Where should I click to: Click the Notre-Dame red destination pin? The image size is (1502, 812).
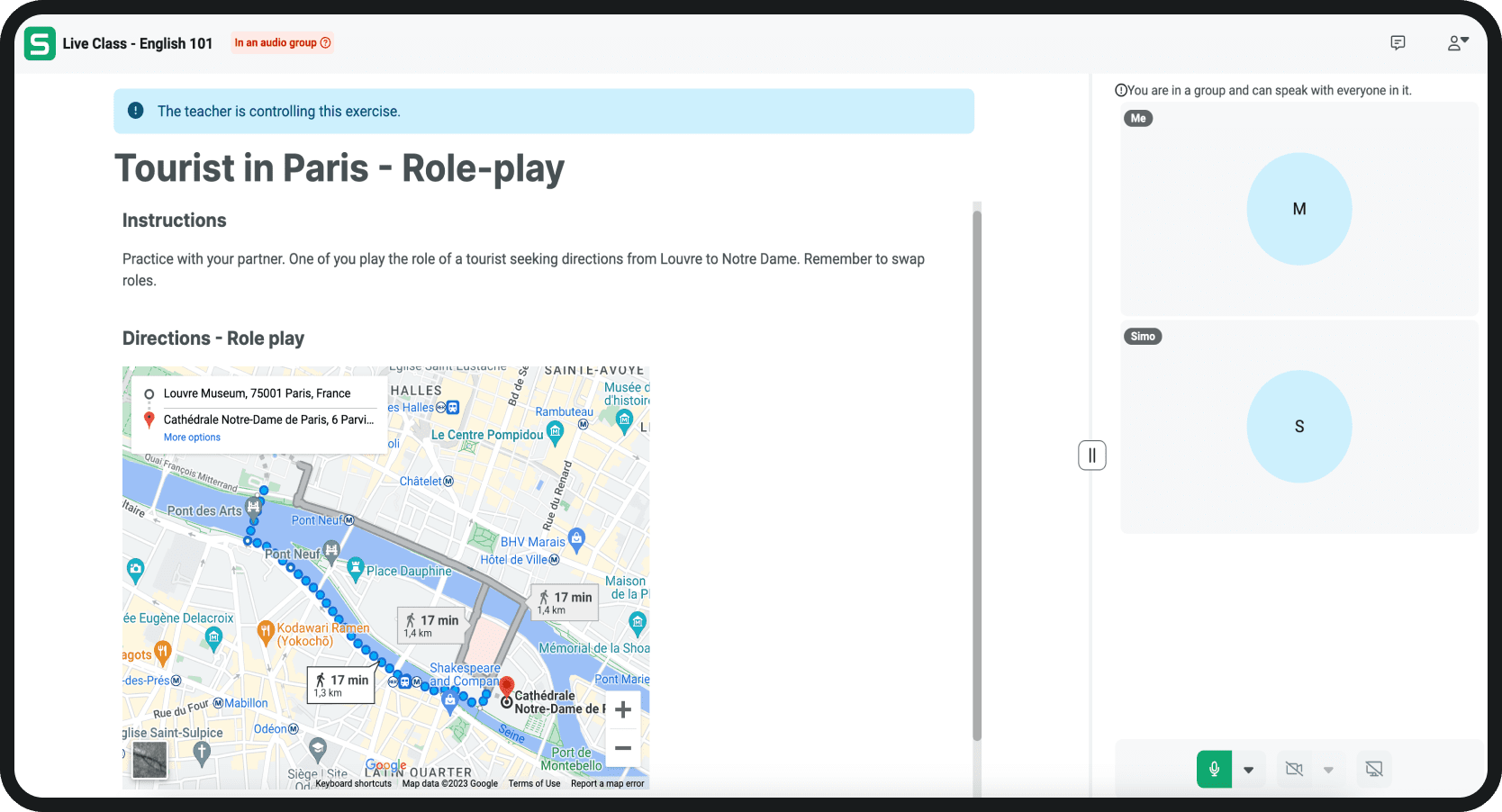tap(507, 687)
